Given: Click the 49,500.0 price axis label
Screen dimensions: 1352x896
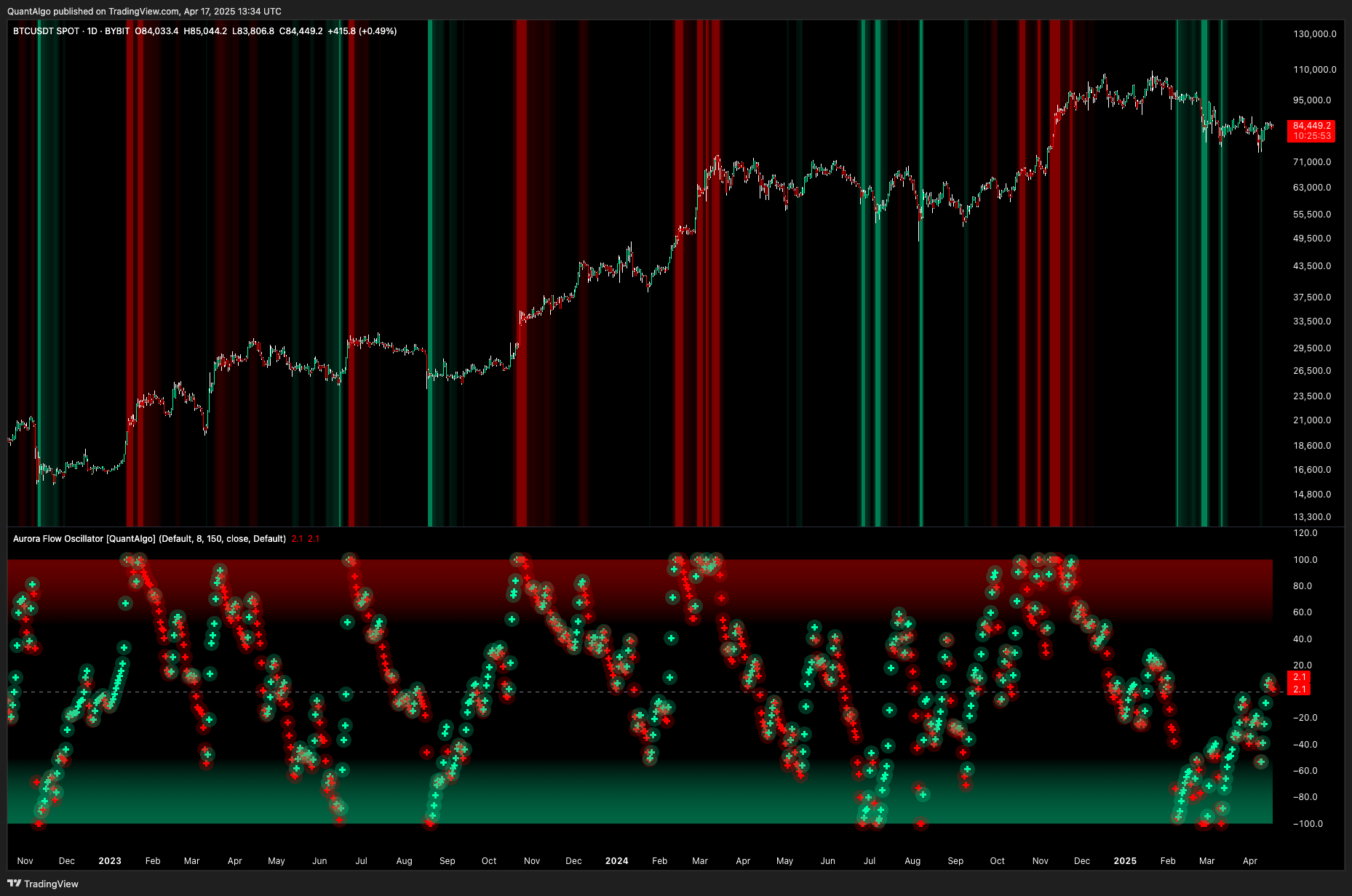Looking at the screenshot, I should pos(1312,239).
